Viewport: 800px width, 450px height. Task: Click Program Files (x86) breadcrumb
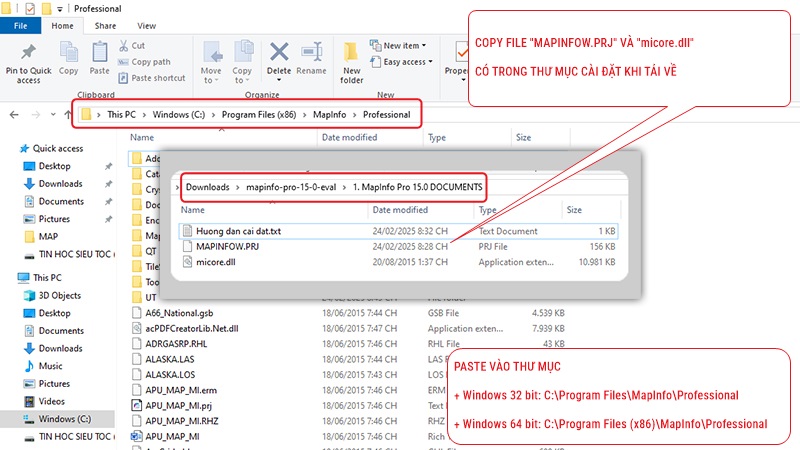click(x=259, y=115)
